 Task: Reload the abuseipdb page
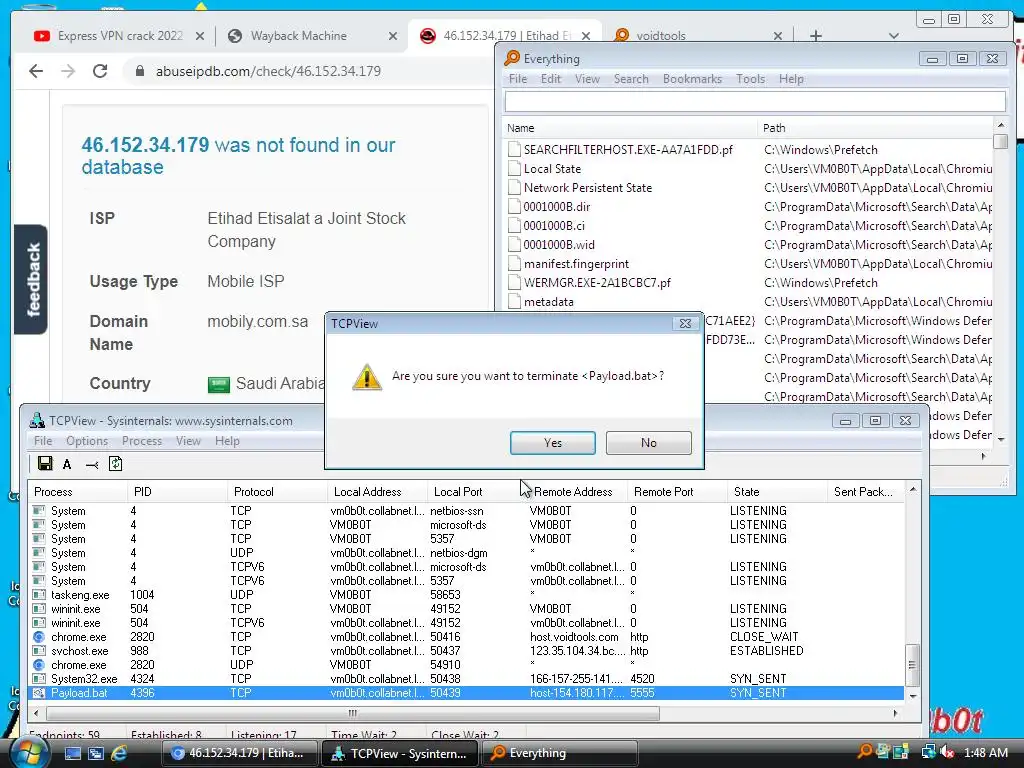[100, 71]
